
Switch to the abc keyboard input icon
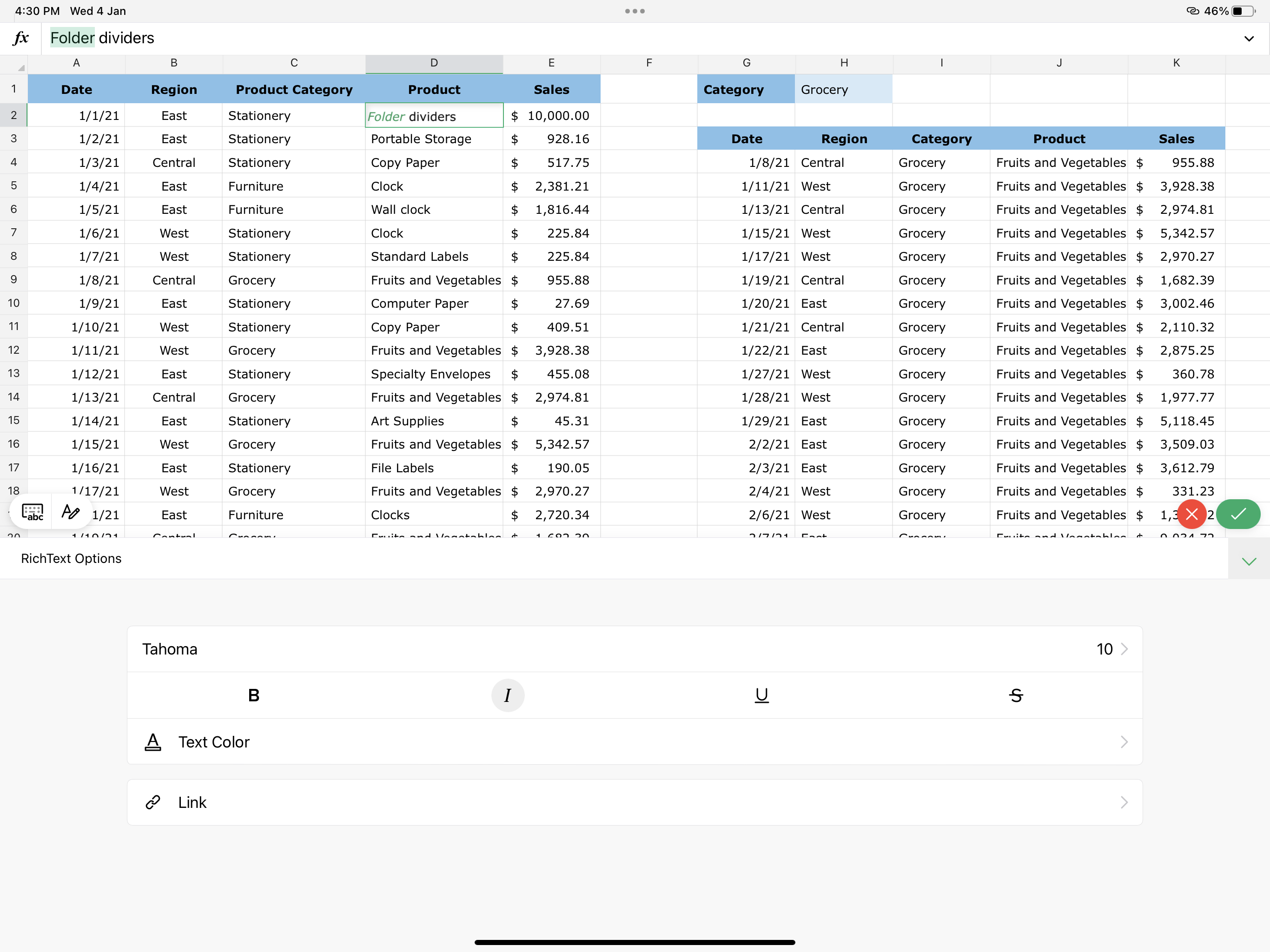(x=32, y=512)
